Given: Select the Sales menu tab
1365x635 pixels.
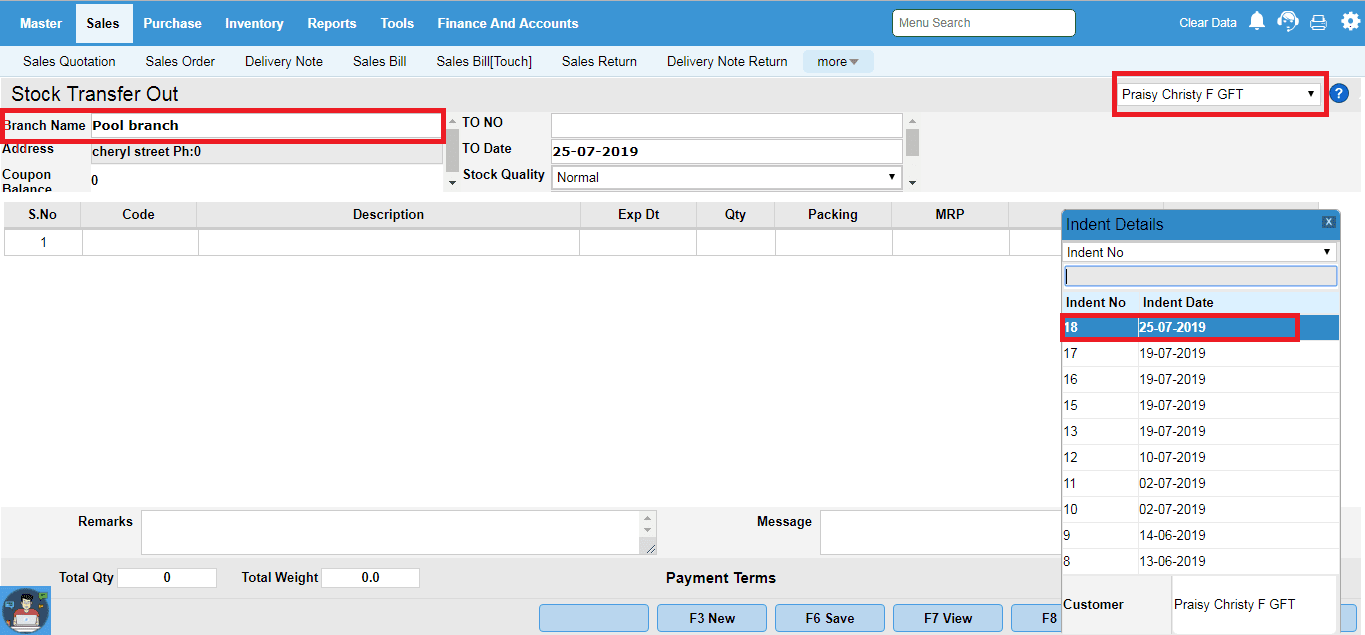Looking at the screenshot, I should click(103, 23).
